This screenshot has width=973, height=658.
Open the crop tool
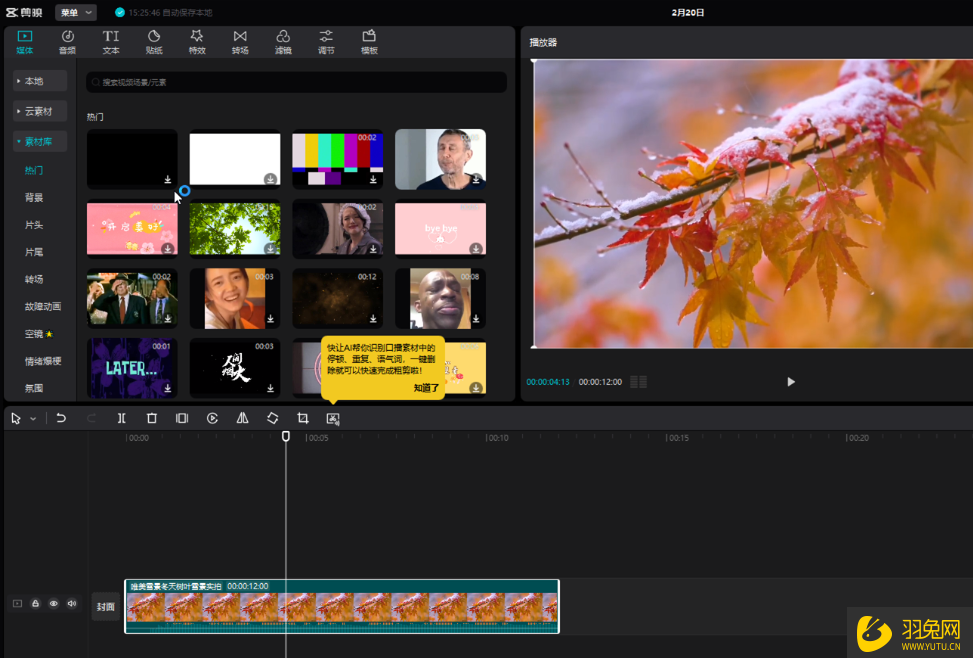click(x=303, y=418)
